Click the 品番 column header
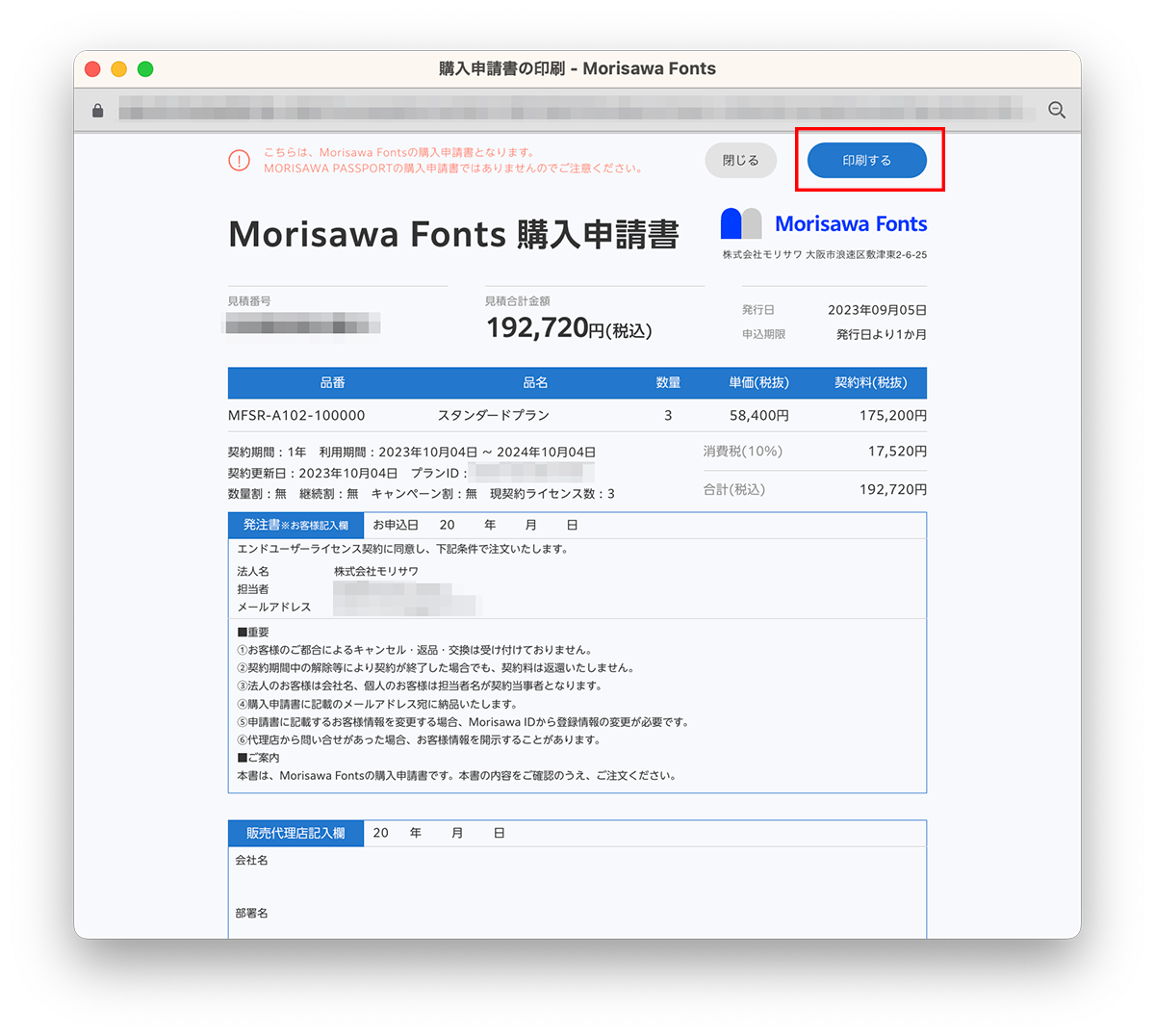 333,383
